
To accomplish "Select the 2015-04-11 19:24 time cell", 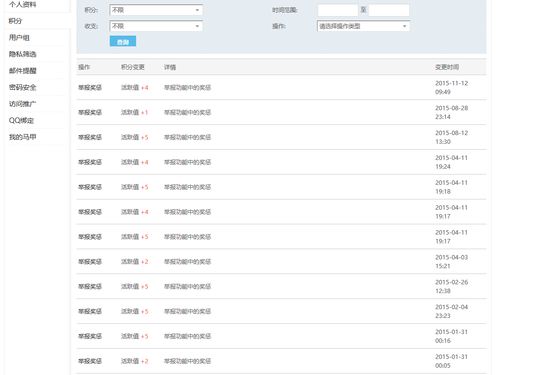I will [451, 162].
